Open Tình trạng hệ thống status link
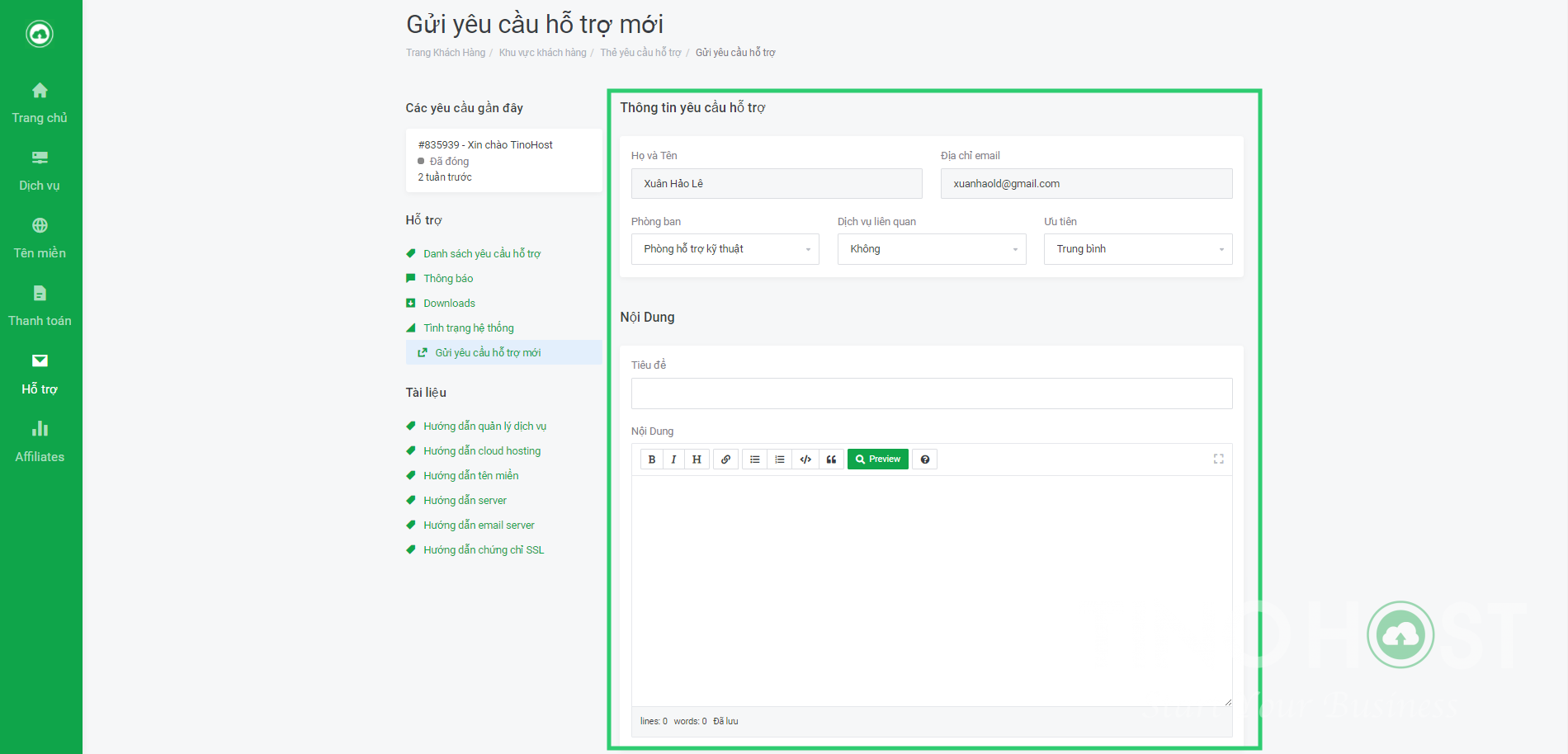This screenshot has width=1568, height=754. pyautogui.click(x=469, y=328)
